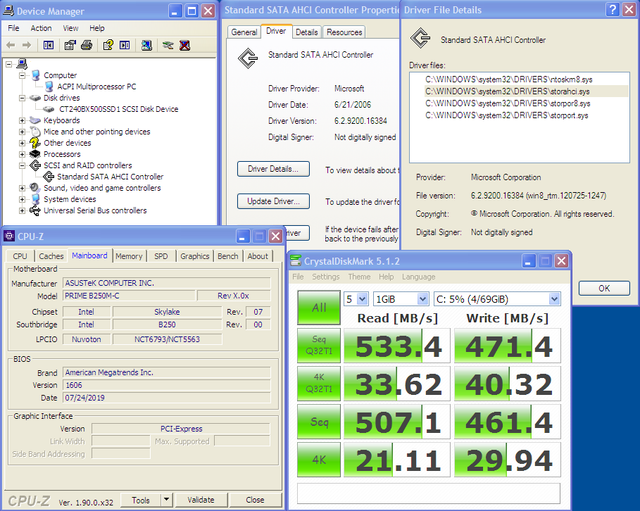Click the Close button in CPU-Z

[x=255, y=500]
